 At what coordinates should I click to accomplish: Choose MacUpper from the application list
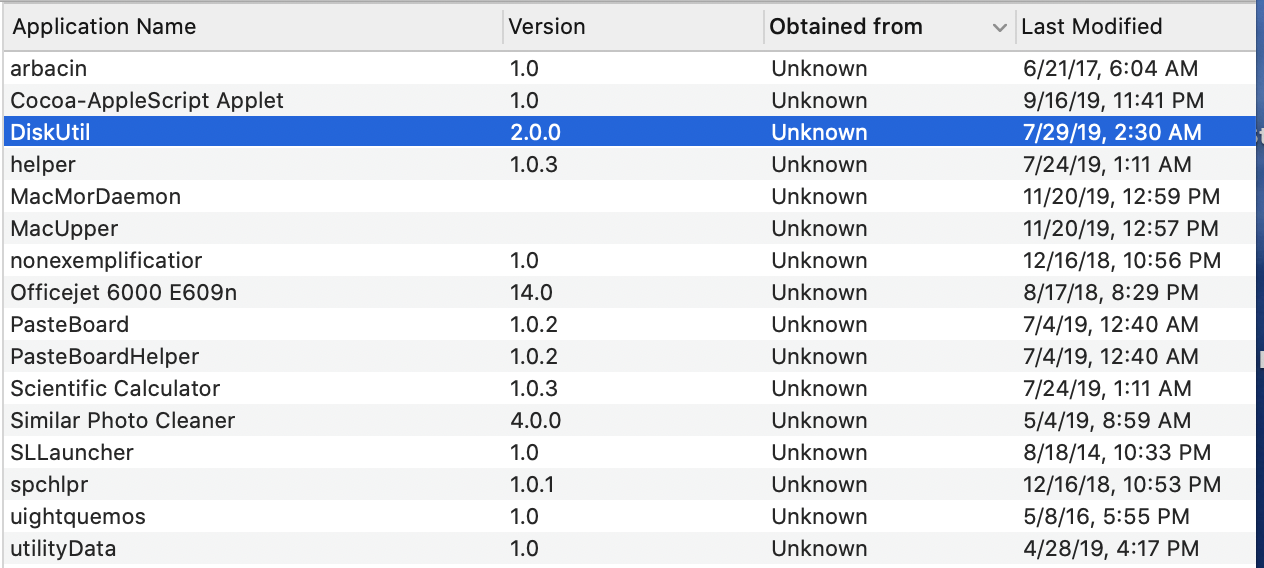[x=64, y=229]
